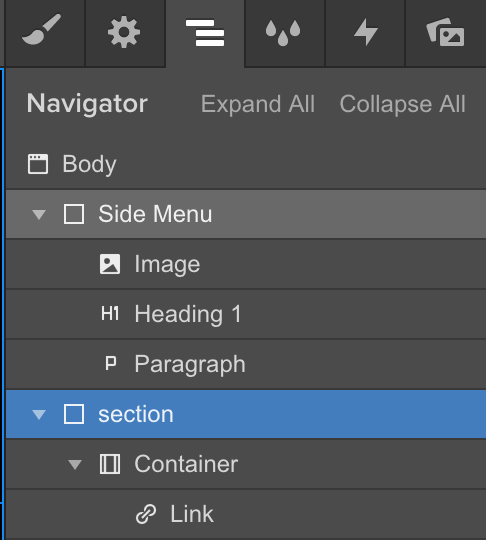Open the Style Manager droplets tab
The image size is (486, 540).
[283, 33]
